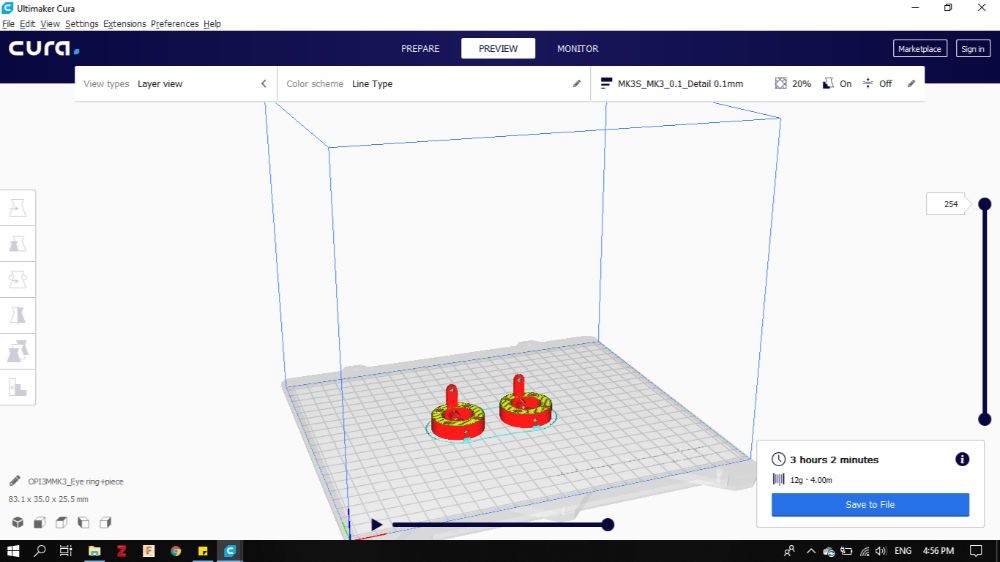Click the Save to File button
The image size is (1000, 562).
[870, 505]
